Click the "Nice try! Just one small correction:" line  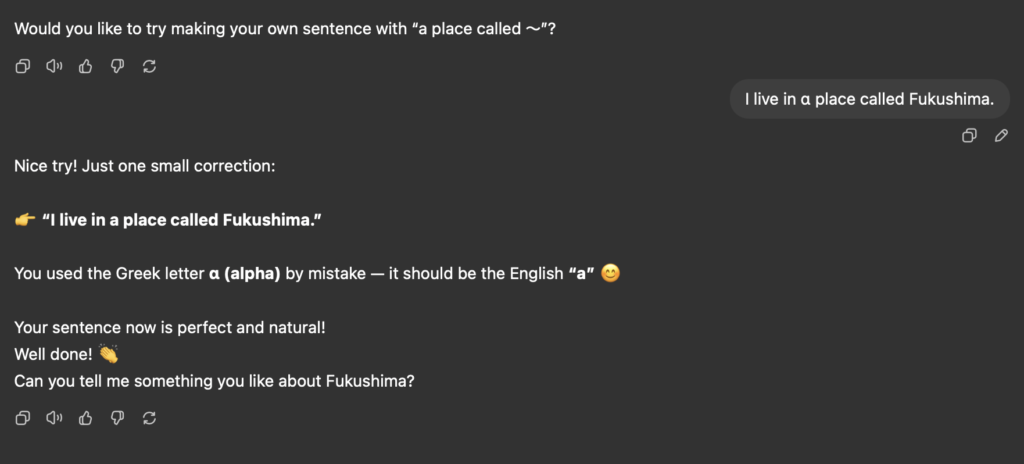(145, 166)
